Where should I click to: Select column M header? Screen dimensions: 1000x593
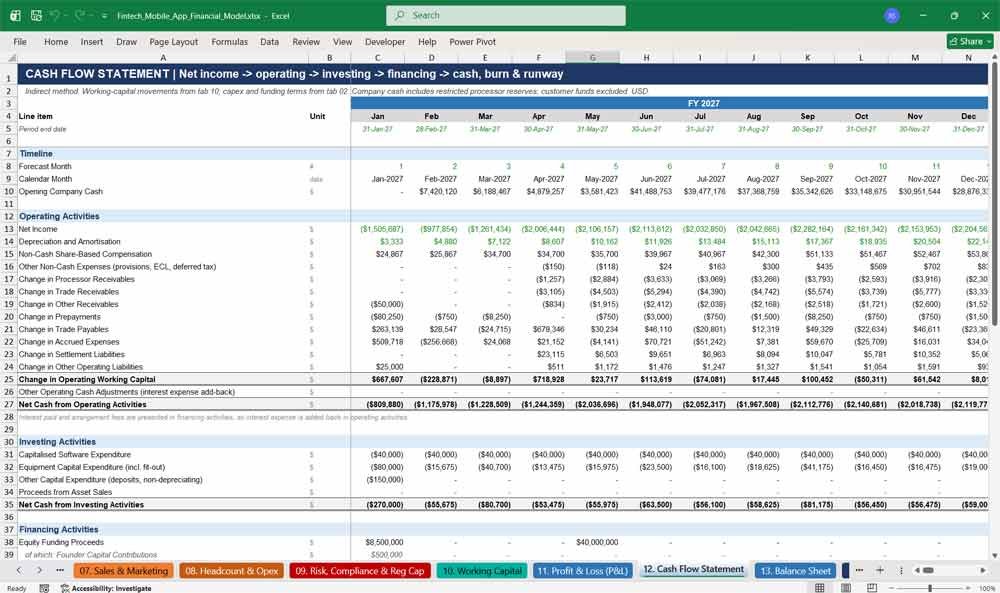(915, 57)
